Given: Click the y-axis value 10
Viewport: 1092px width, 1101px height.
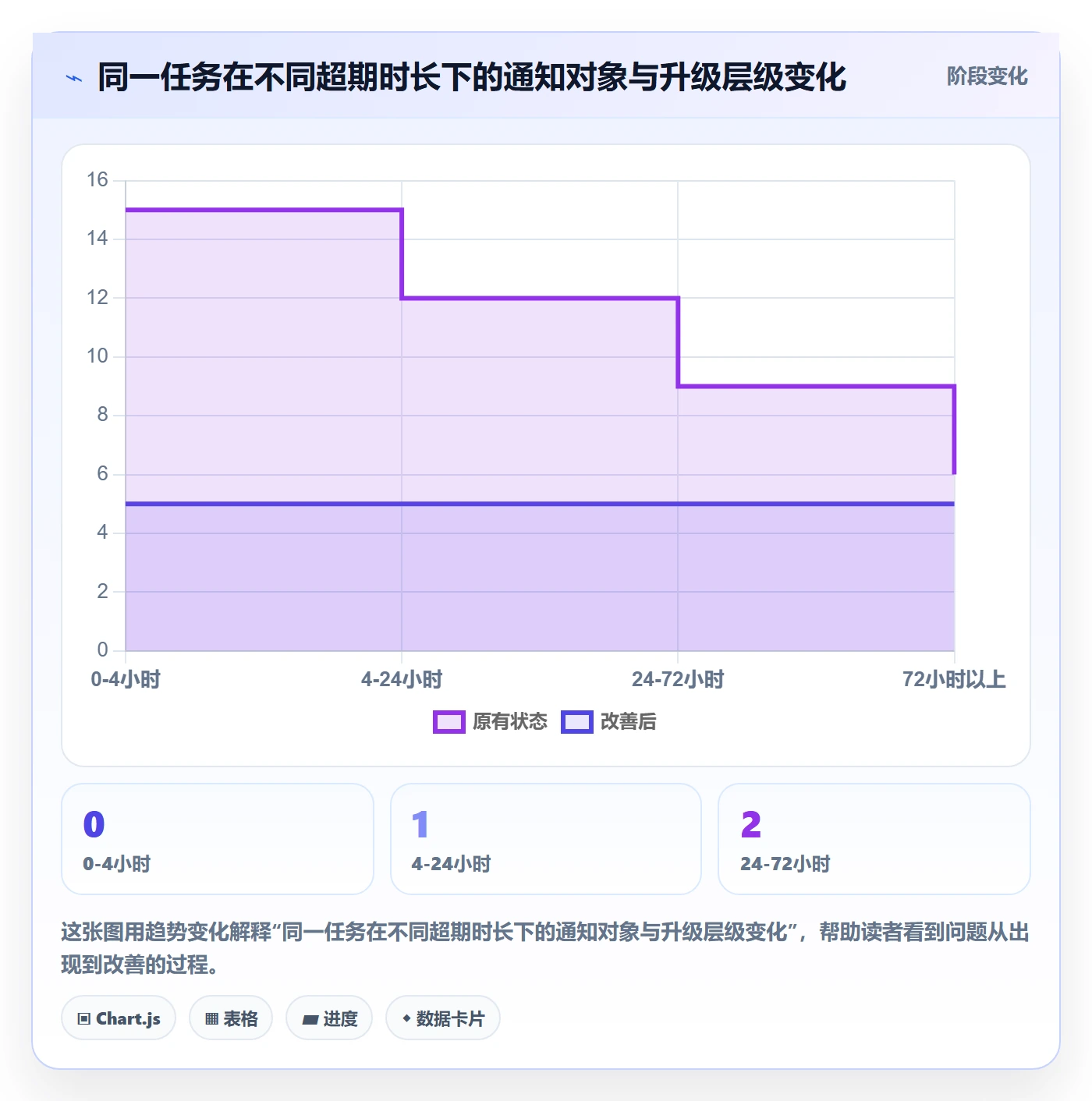Looking at the screenshot, I should (x=97, y=356).
